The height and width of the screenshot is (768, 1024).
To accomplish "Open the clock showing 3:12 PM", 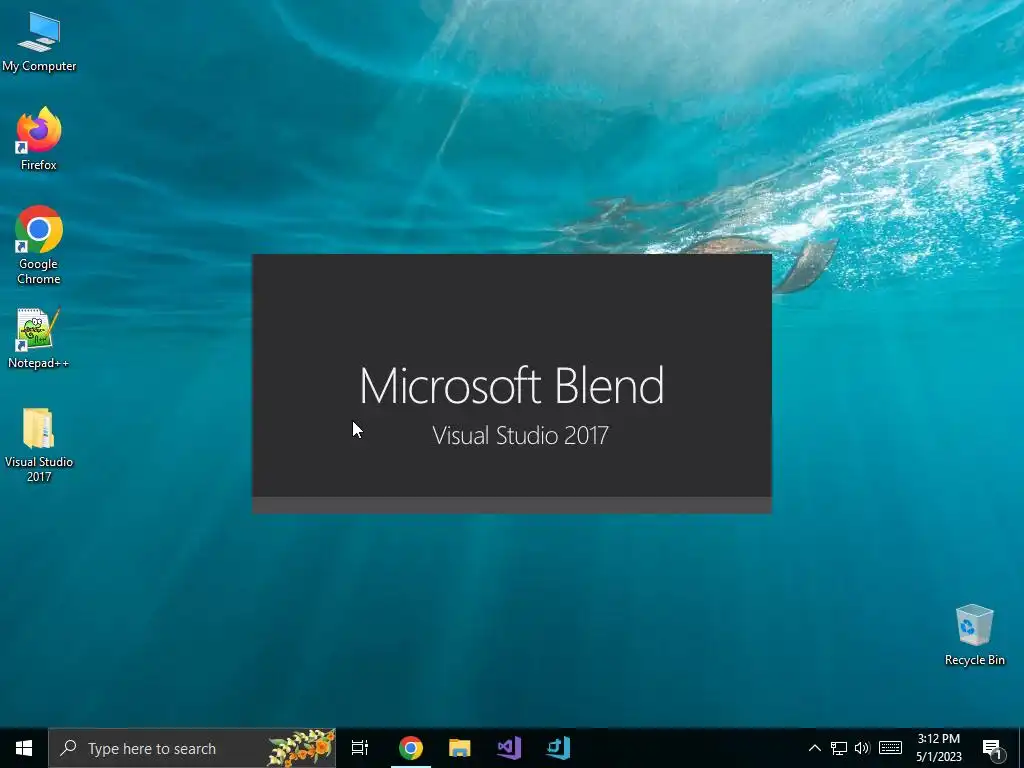I will pos(938,748).
